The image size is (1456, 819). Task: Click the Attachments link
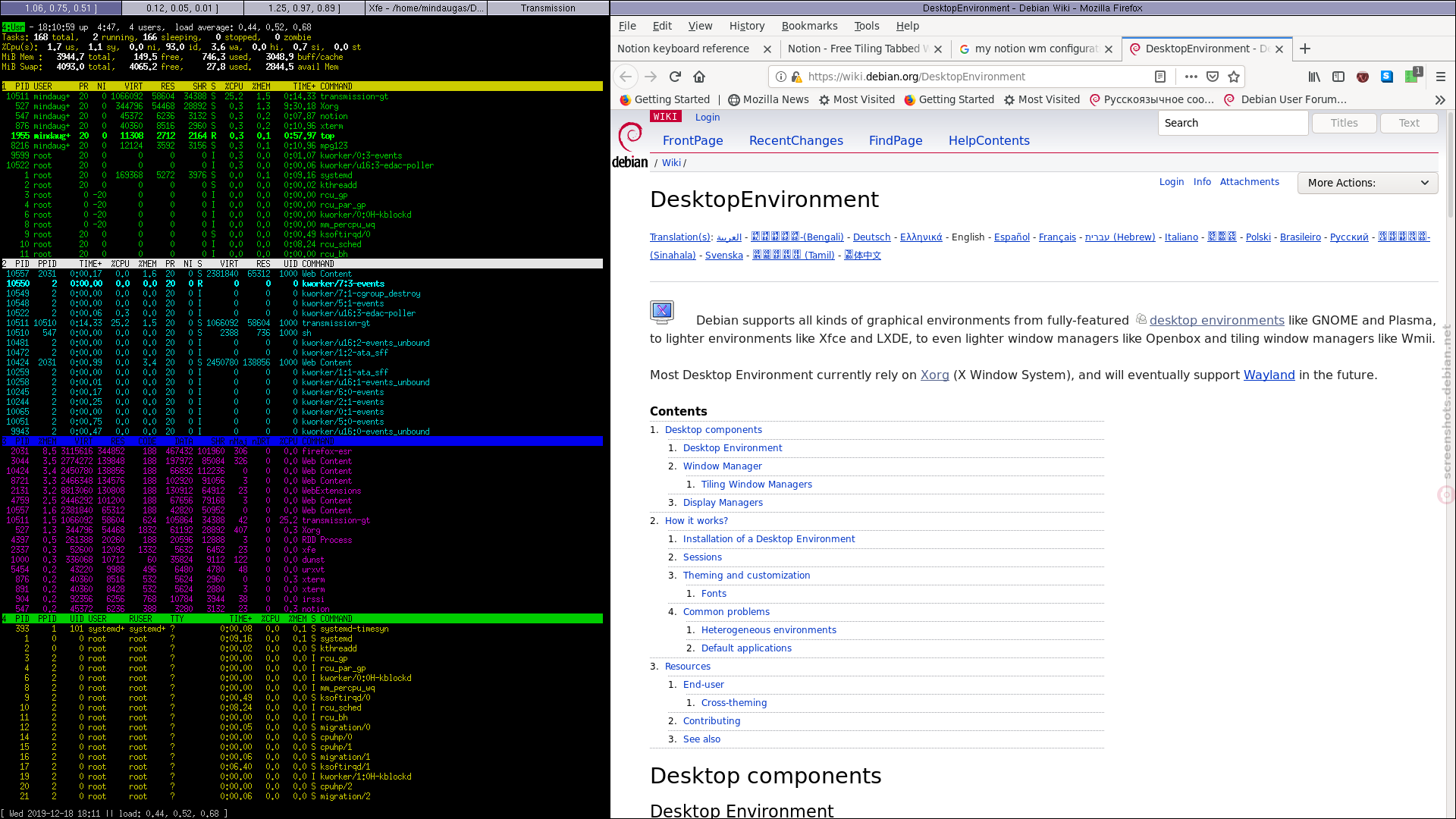1249,182
